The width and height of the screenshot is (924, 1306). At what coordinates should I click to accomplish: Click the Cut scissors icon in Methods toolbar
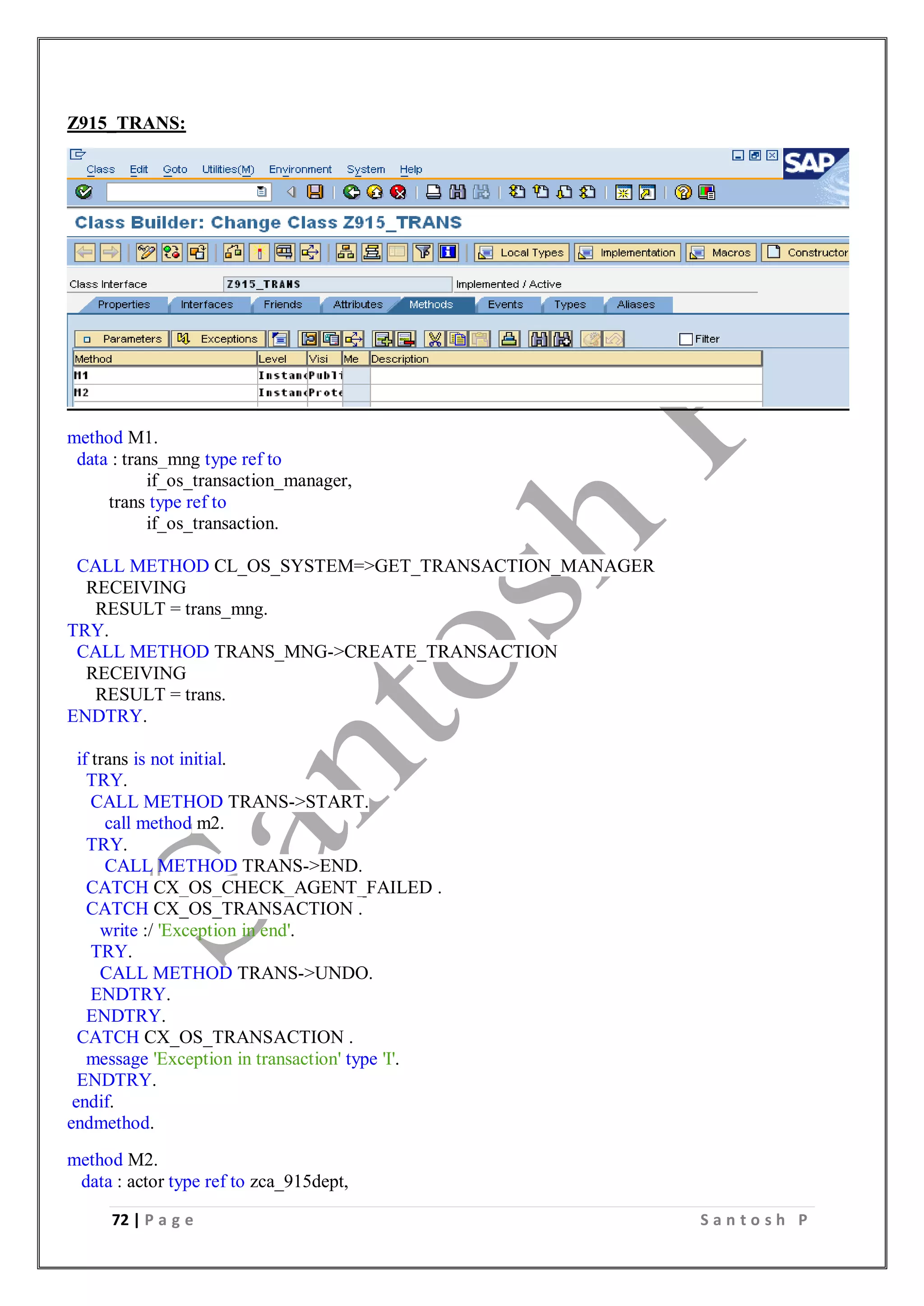tap(434, 339)
